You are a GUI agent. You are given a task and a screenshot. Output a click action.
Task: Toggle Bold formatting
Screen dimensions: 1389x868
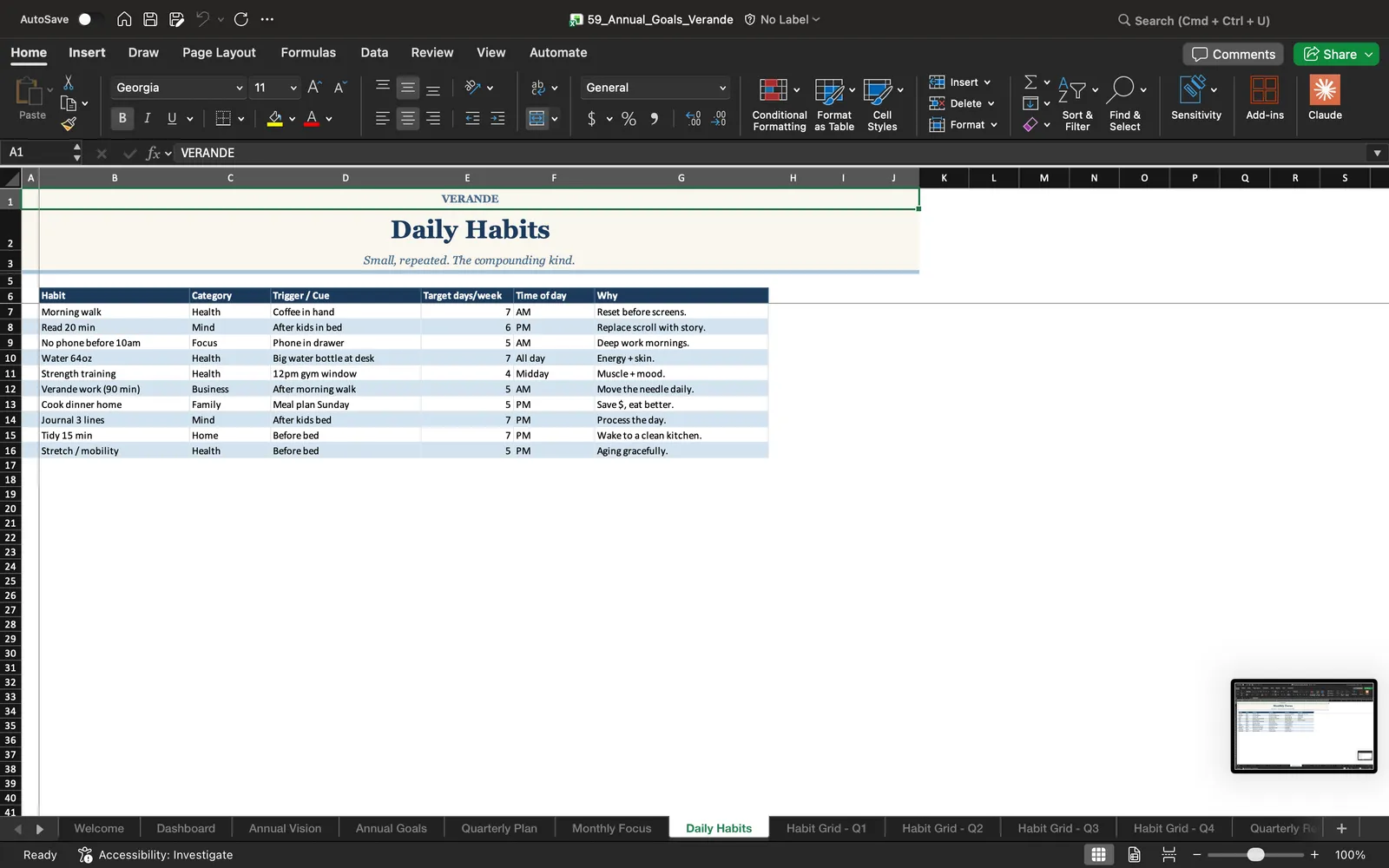[x=122, y=118]
